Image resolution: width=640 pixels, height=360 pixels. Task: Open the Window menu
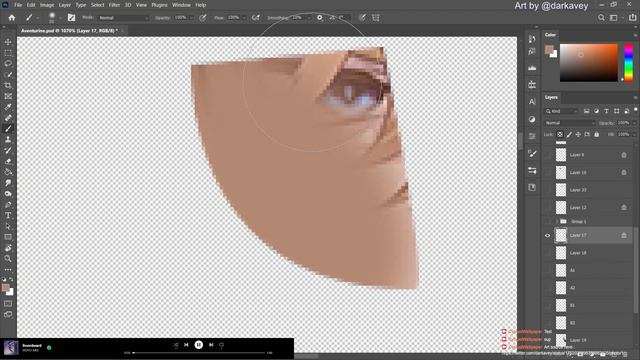tap(181, 5)
